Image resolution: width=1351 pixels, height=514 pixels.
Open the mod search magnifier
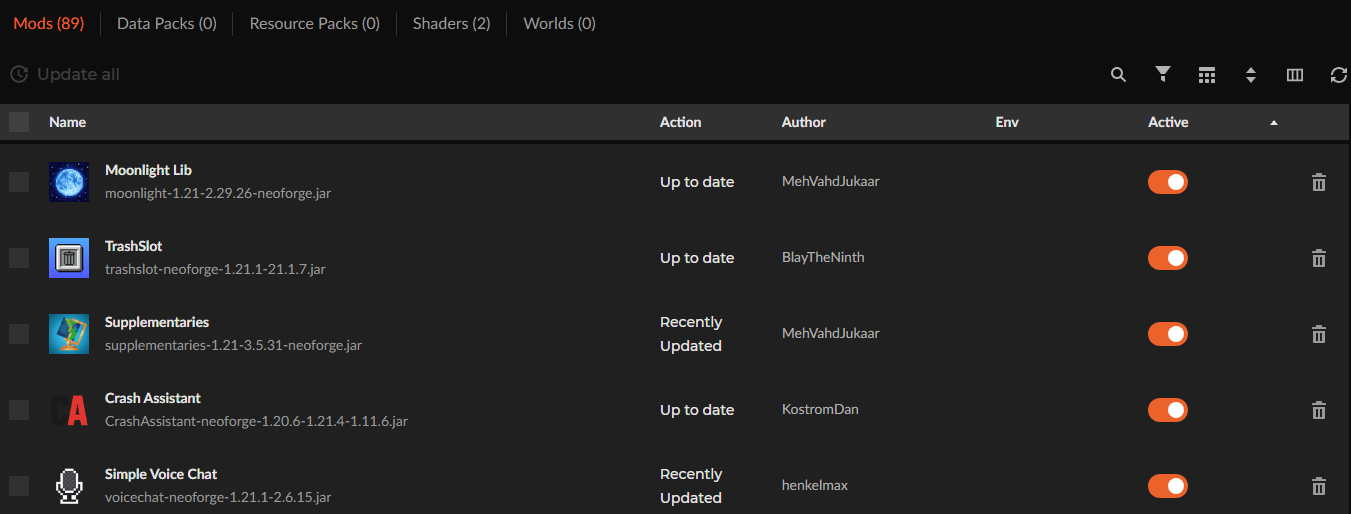[1118, 75]
